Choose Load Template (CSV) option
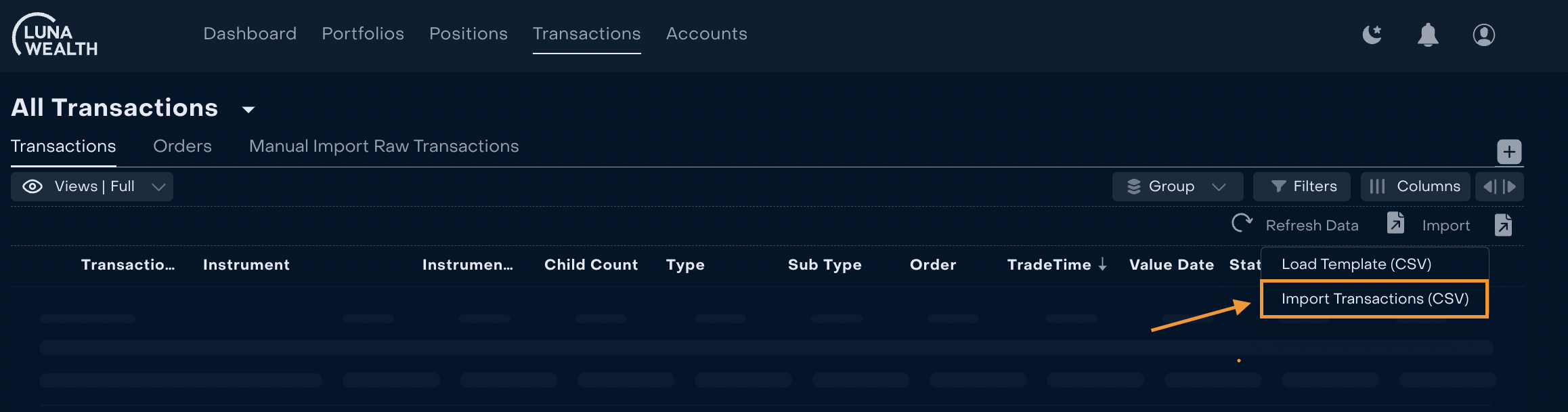 coord(1356,264)
